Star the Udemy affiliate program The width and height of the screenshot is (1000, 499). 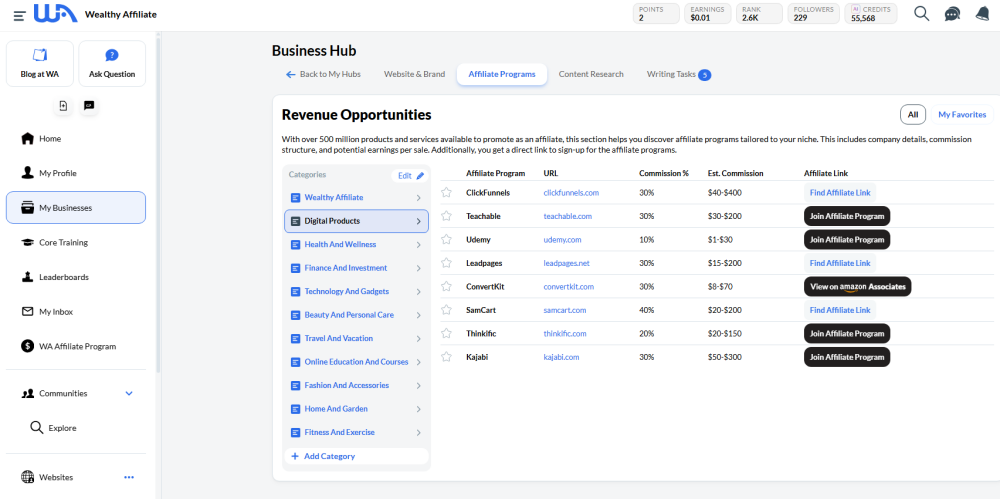(447, 239)
